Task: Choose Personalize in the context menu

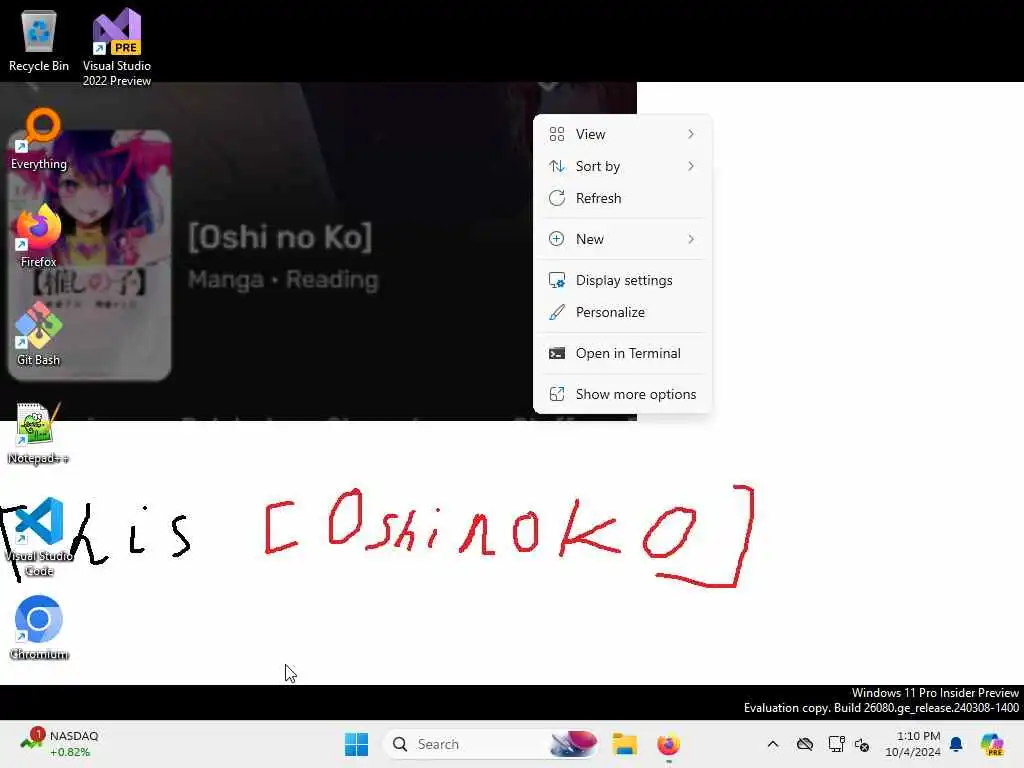Action: (622, 312)
